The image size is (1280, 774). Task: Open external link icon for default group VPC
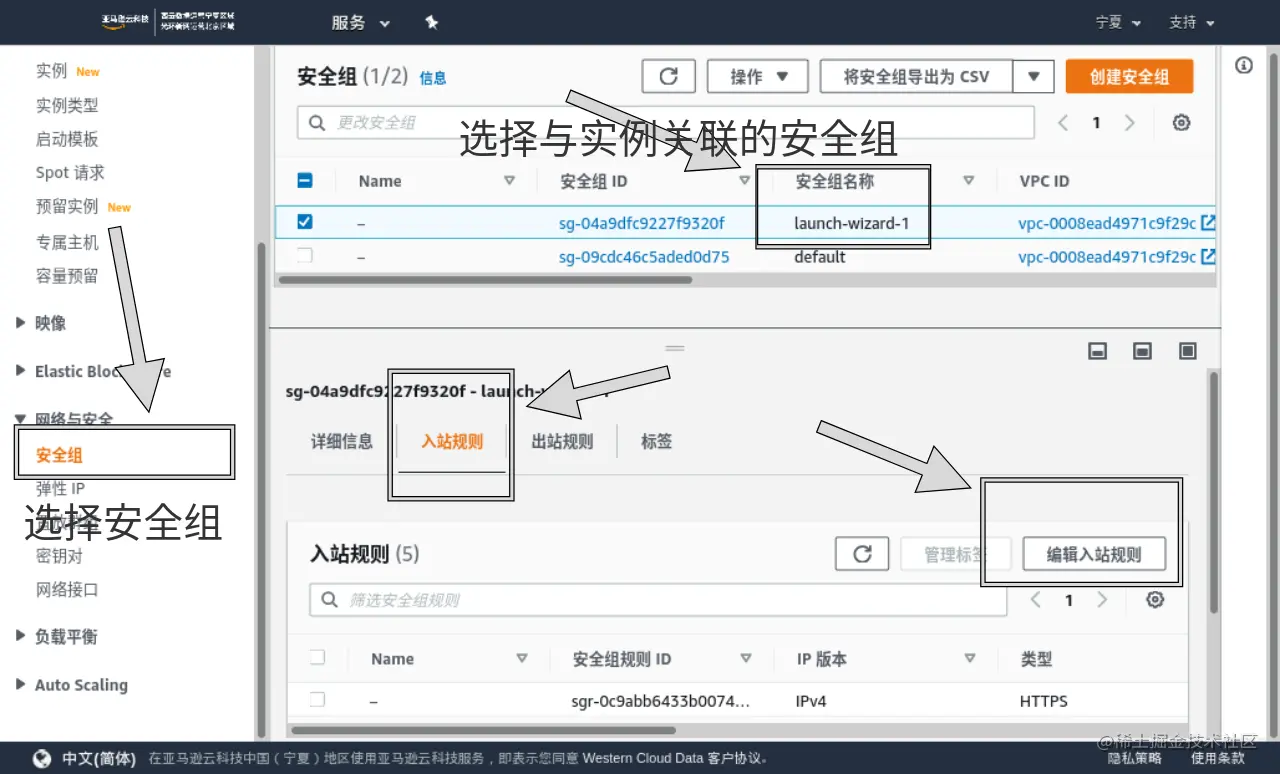pos(1208,257)
